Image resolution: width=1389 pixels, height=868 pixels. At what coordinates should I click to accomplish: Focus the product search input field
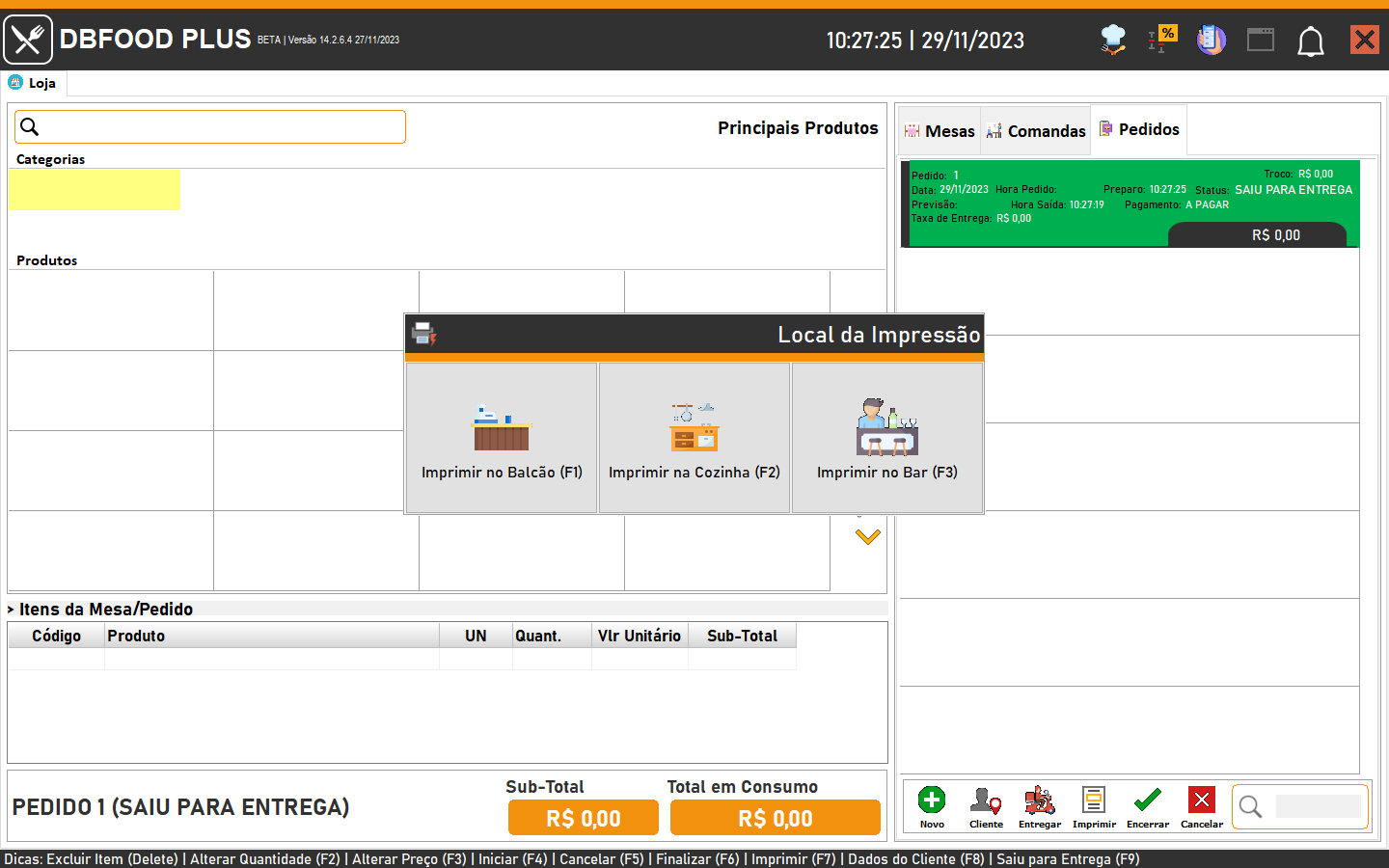click(x=210, y=126)
